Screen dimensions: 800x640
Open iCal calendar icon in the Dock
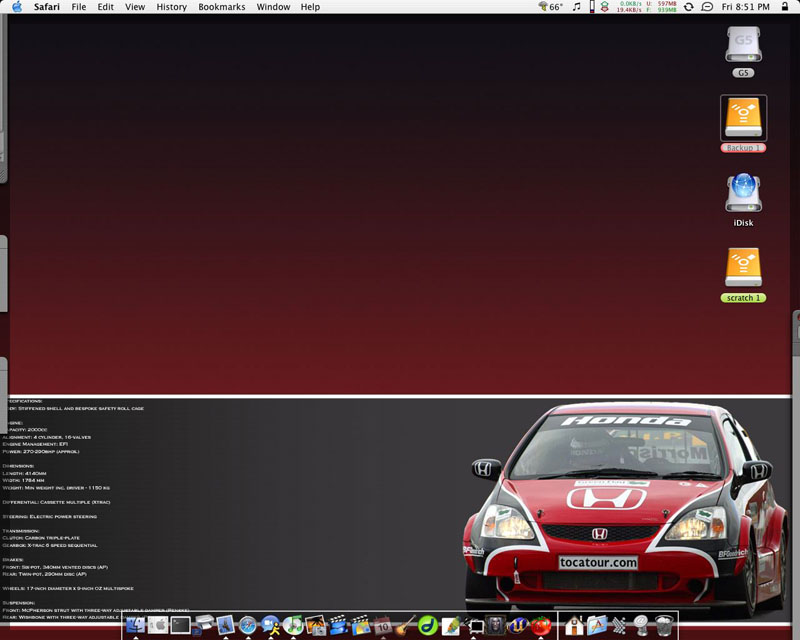(x=383, y=625)
